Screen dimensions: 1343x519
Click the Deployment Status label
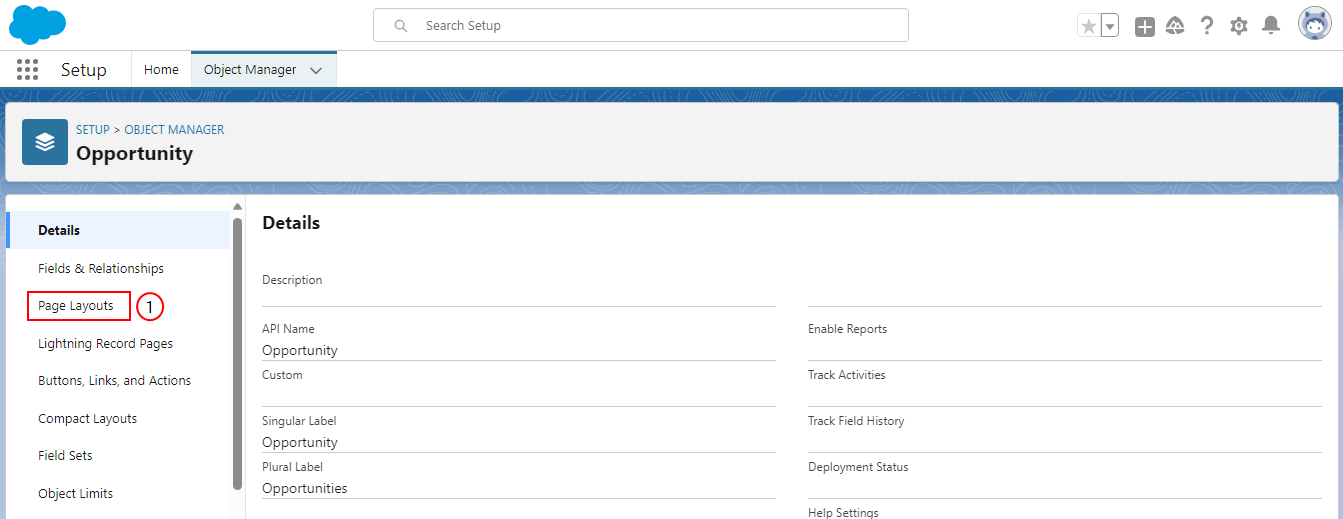click(858, 467)
